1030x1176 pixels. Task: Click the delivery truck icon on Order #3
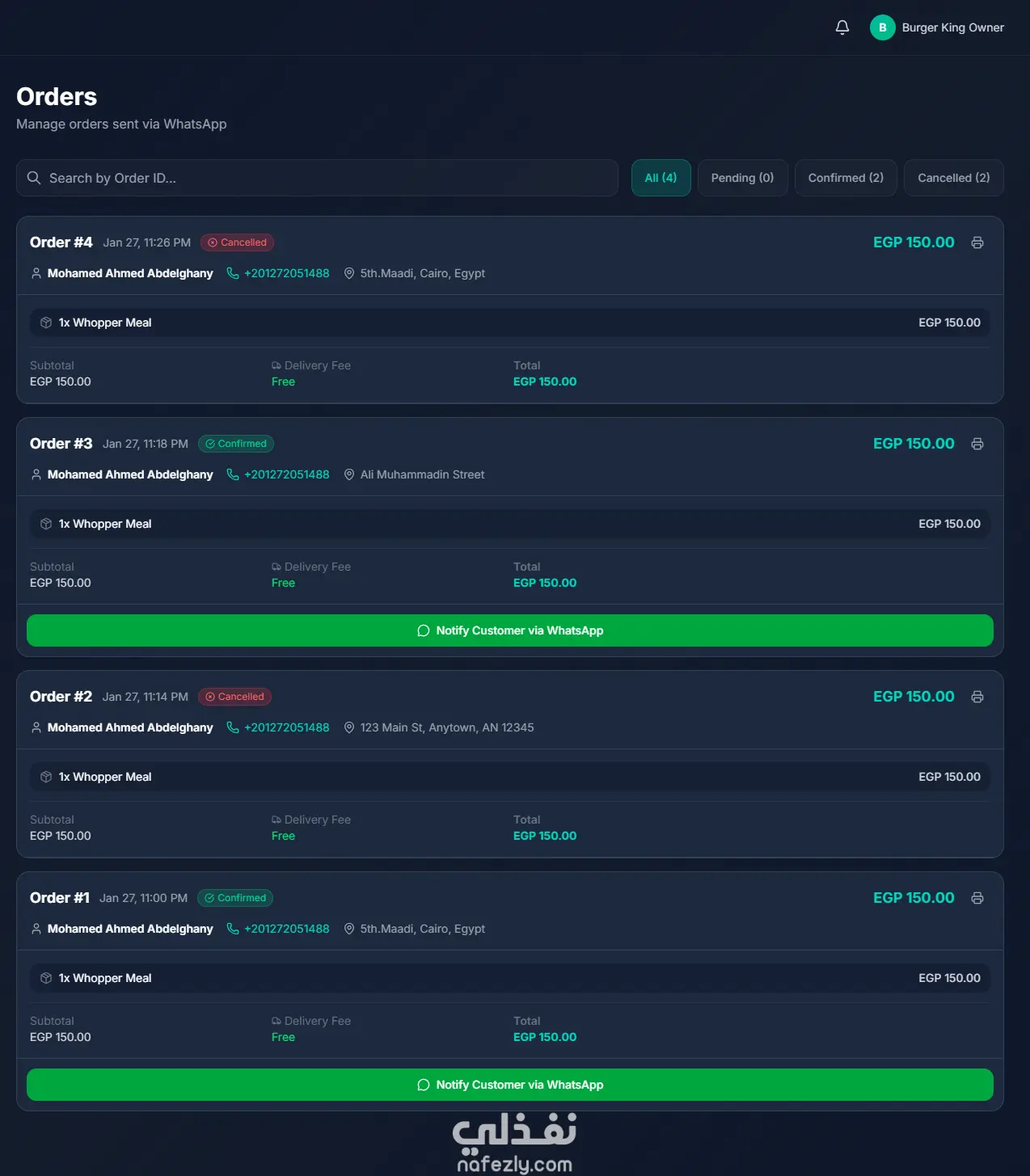click(x=276, y=567)
